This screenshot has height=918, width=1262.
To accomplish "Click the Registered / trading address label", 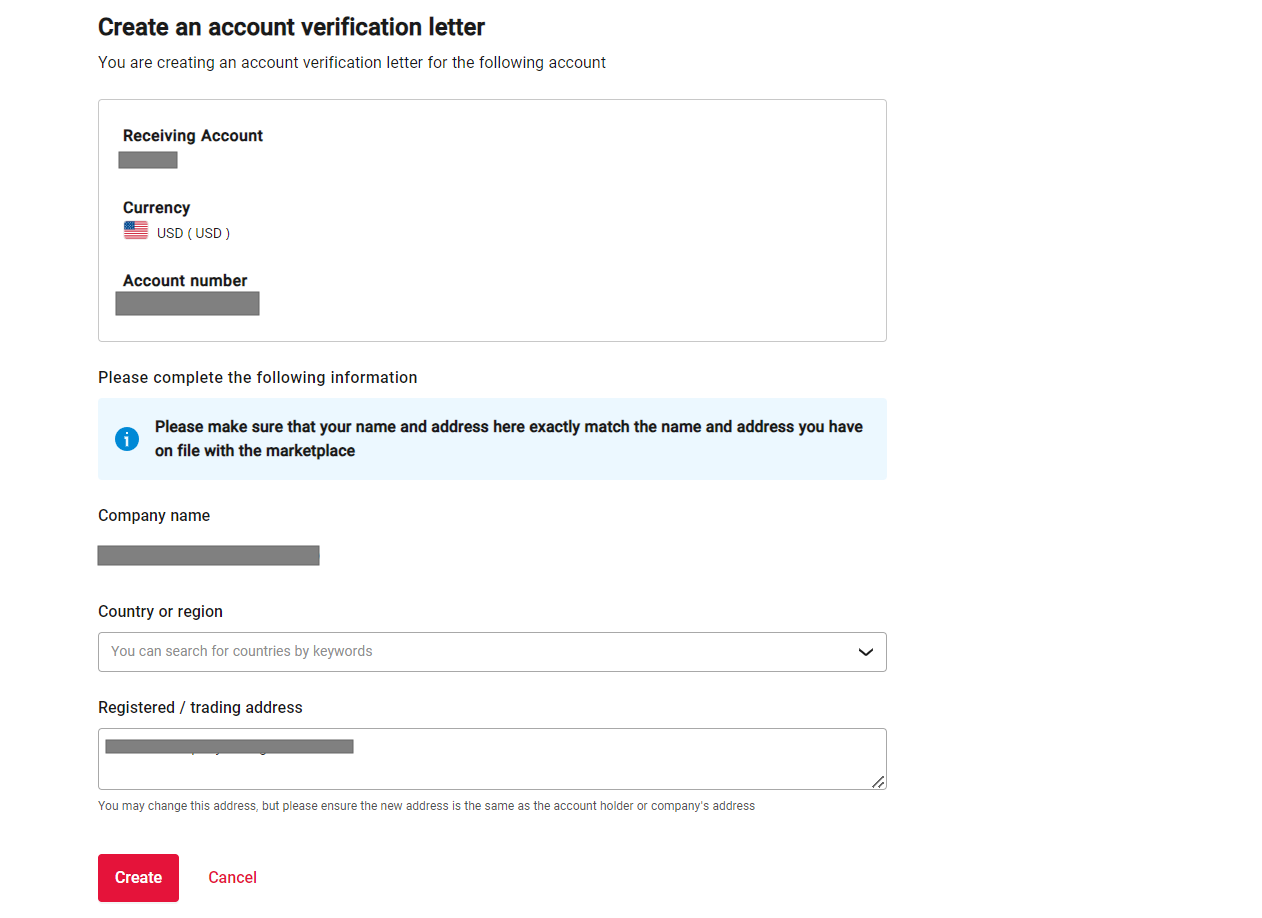I will [200, 708].
